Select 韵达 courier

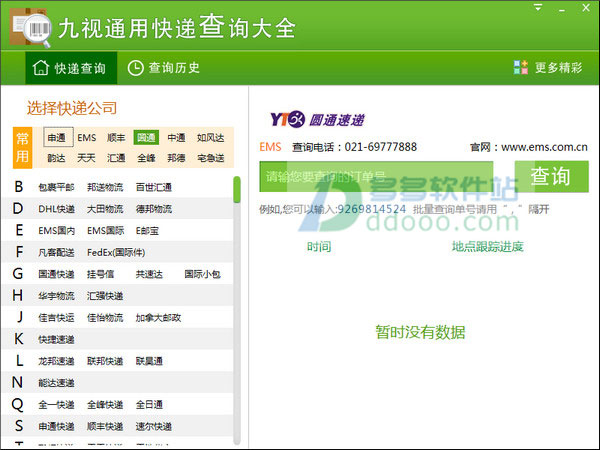pyautogui.click(x=56, y=158)
